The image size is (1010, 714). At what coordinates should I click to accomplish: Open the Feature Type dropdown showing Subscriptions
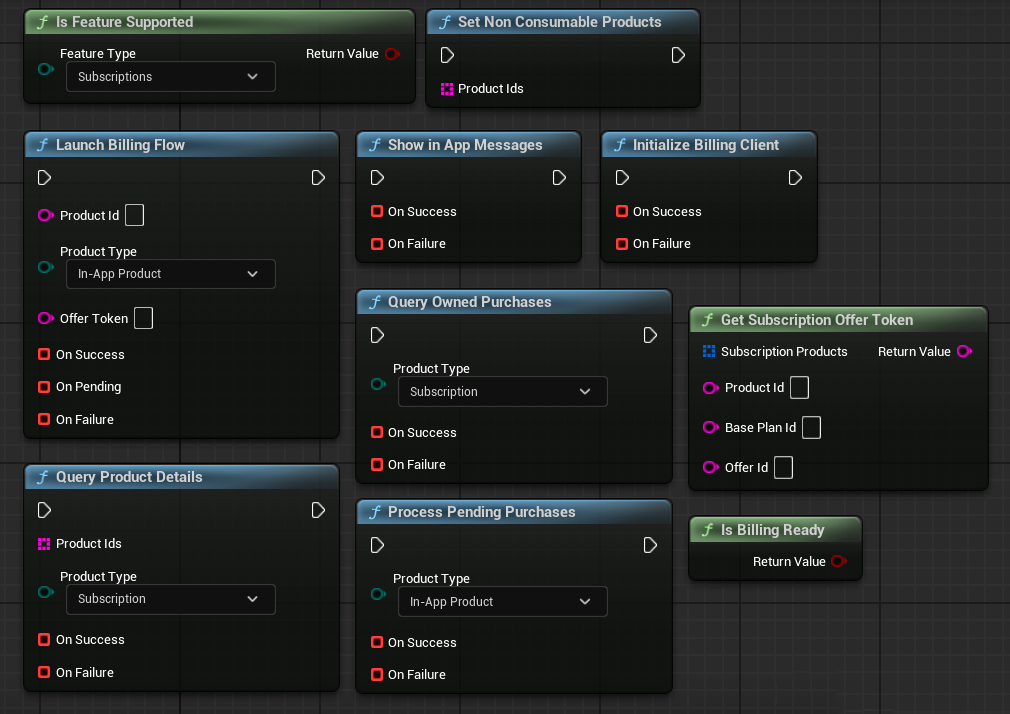coord(170,77)
